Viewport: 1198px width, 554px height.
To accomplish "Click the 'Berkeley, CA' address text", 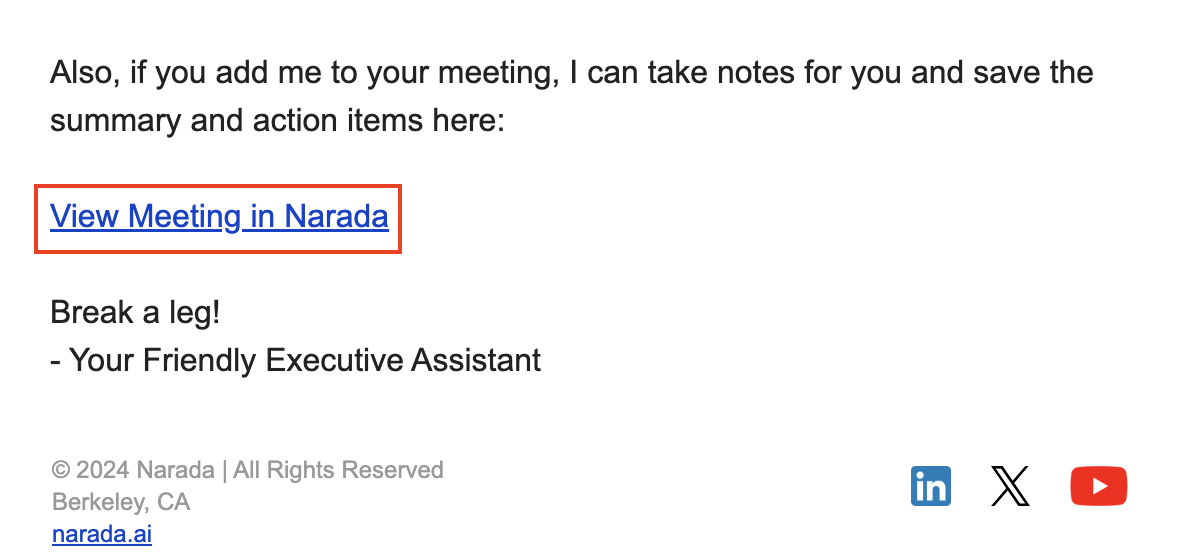I will click(121, 502).
